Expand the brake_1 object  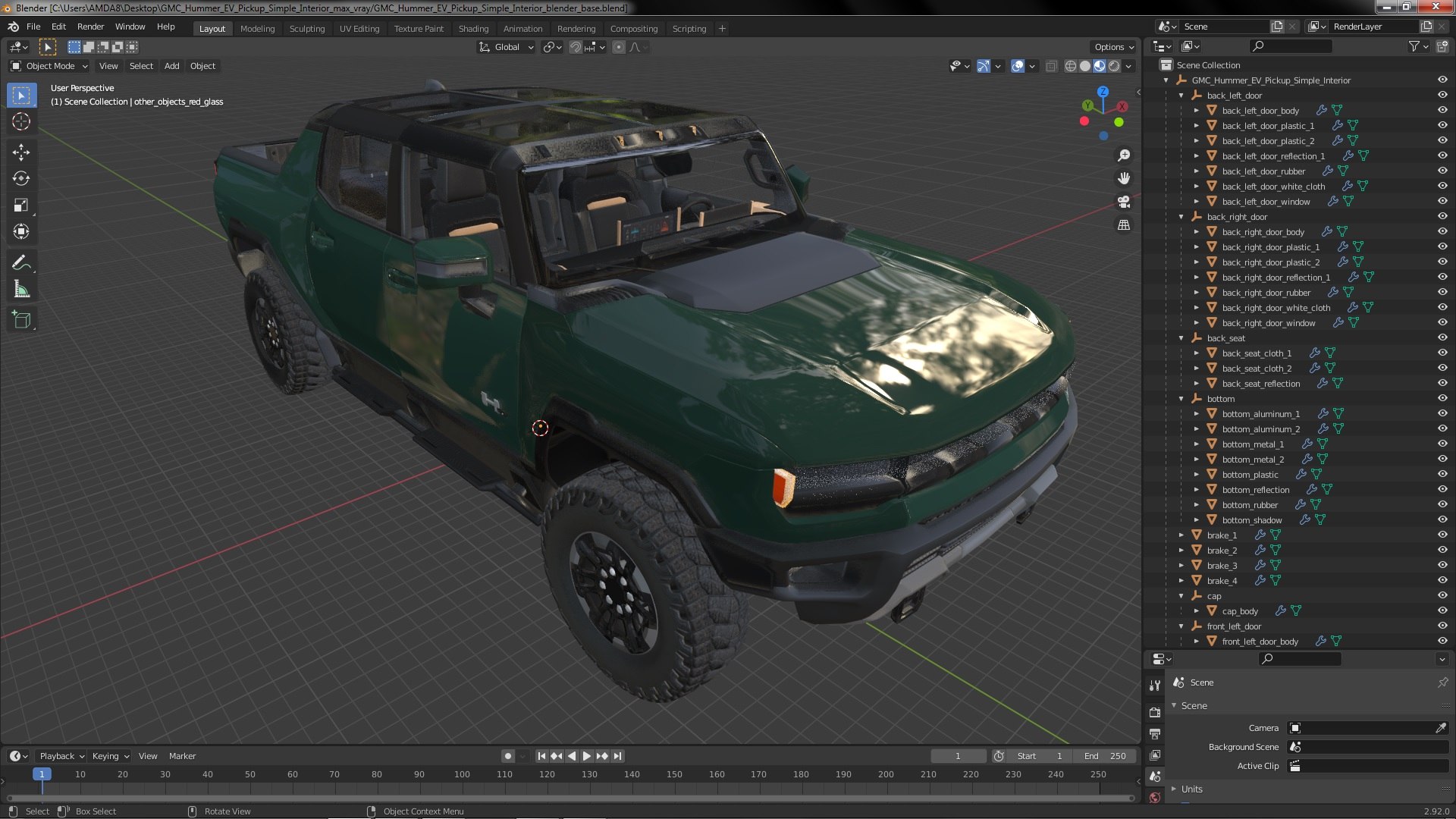(x=1181, y=535)
